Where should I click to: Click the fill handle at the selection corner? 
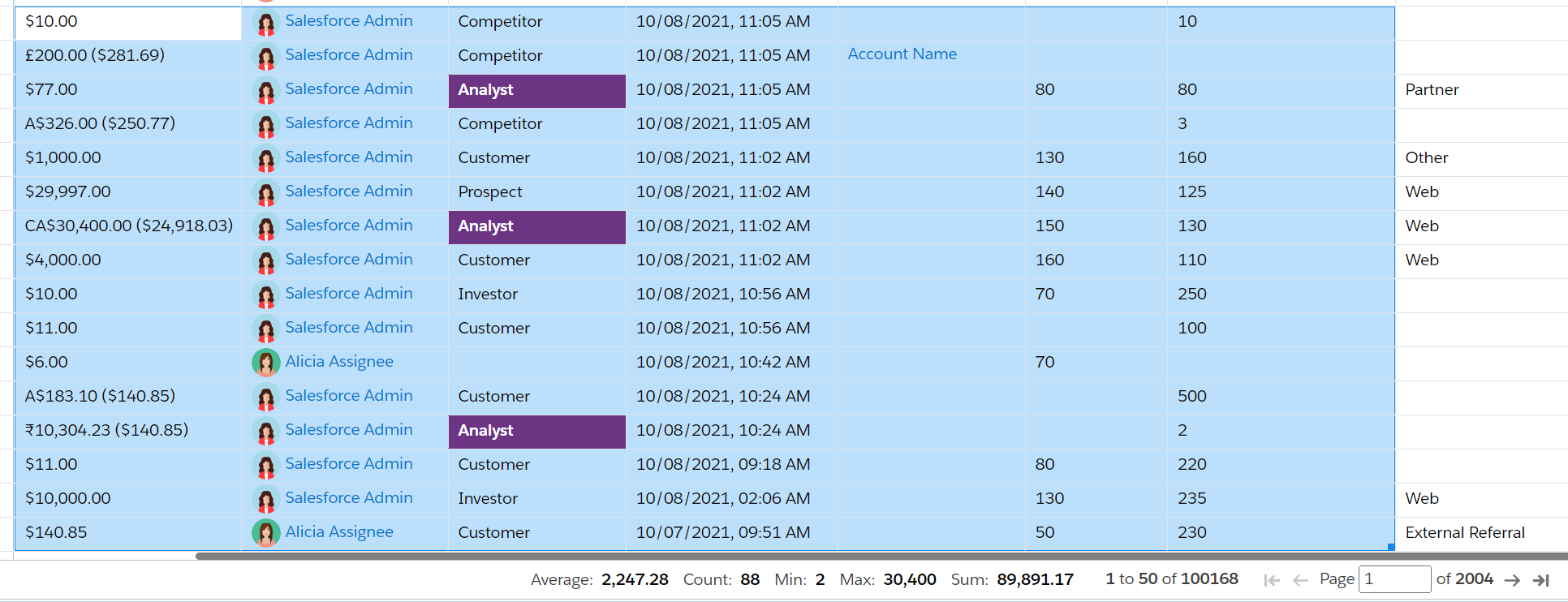(1391, 547)
